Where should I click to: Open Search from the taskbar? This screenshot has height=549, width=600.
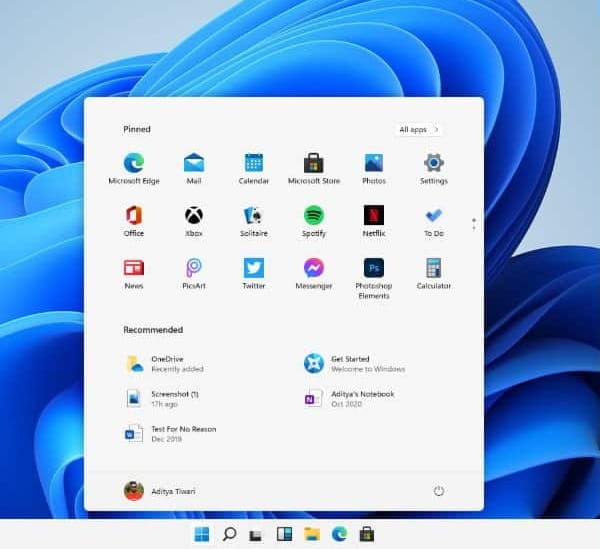[x=229, y=534]
